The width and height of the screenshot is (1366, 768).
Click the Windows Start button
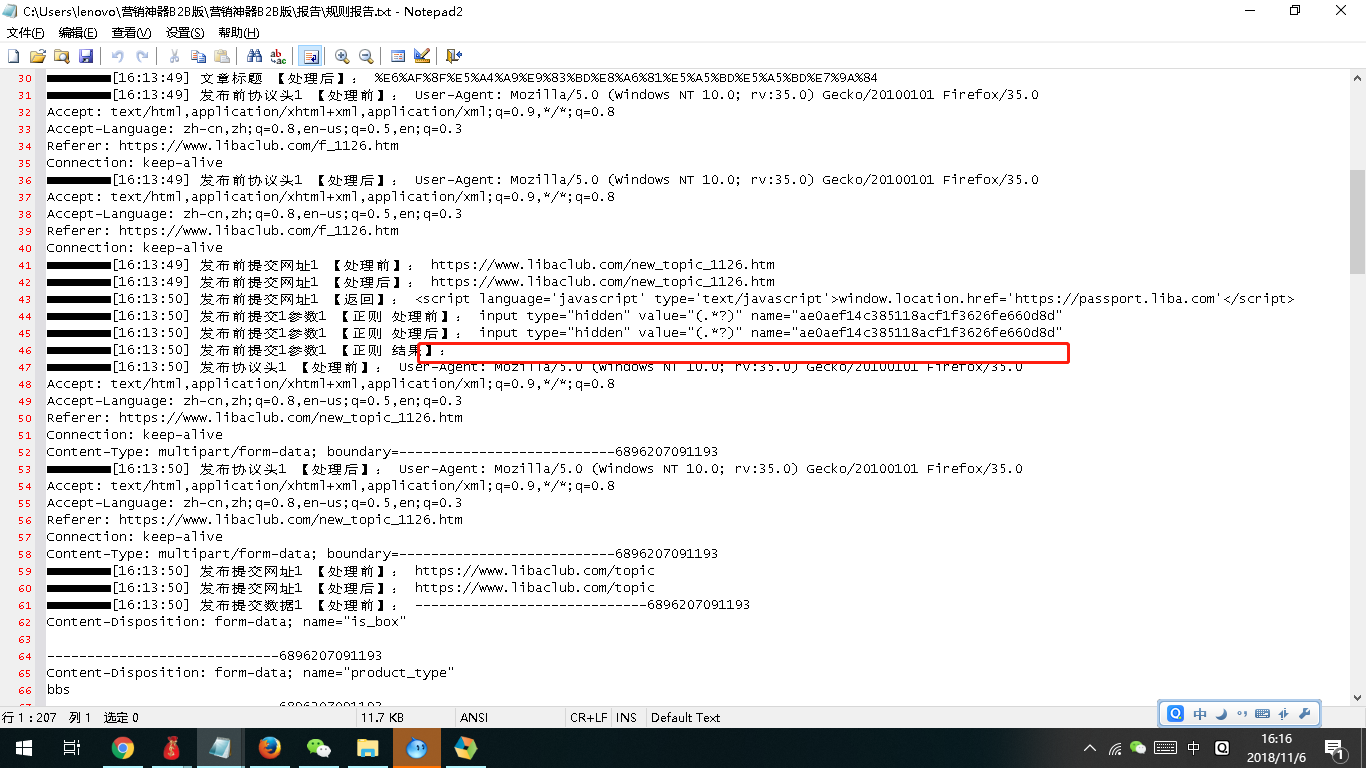click(x=23, y=747)
